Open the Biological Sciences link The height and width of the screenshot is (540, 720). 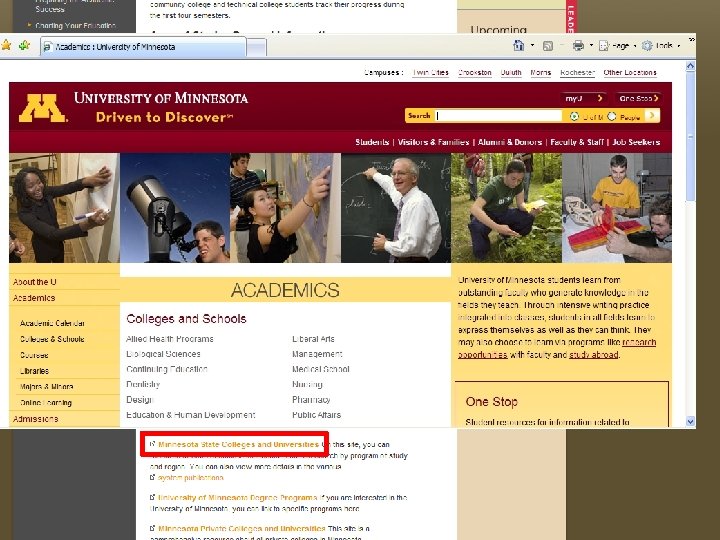[x=163, y=354]
